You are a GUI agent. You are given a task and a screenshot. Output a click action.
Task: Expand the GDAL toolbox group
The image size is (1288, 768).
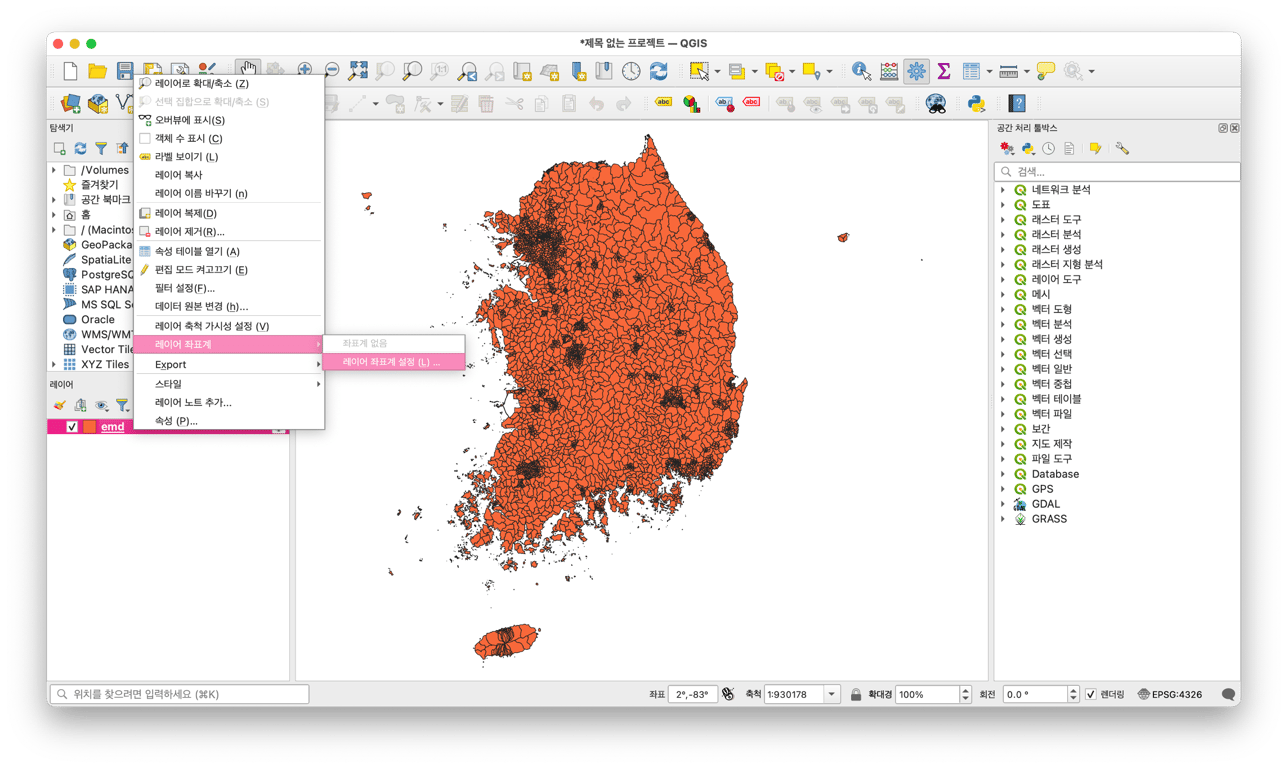[1003, 504]
